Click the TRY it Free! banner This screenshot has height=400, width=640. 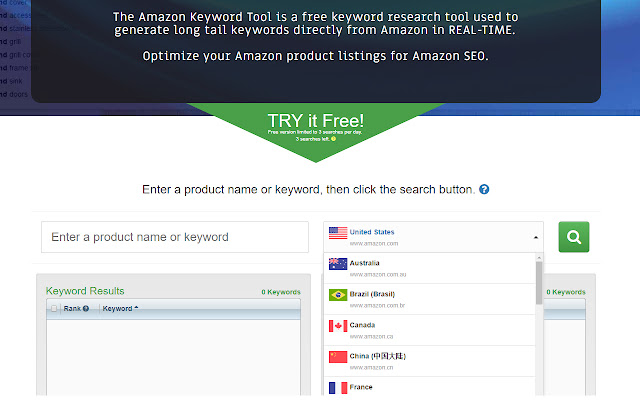coord(315,124)
